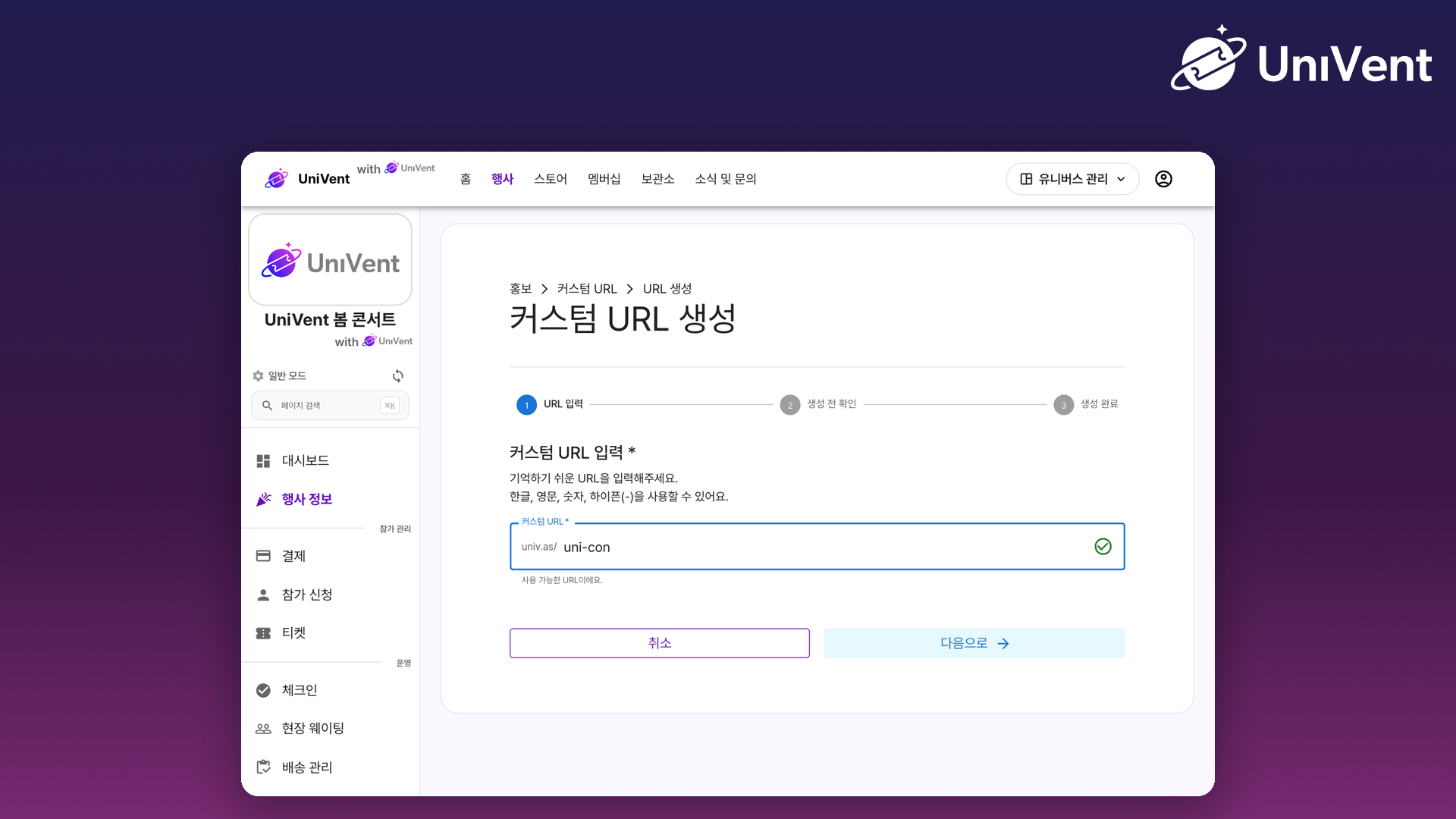The height and width of the screenshot is (819, 1456).
Task: Open 티켓 sidebar item
Action: pyautogui.click(x=330, y=632)
